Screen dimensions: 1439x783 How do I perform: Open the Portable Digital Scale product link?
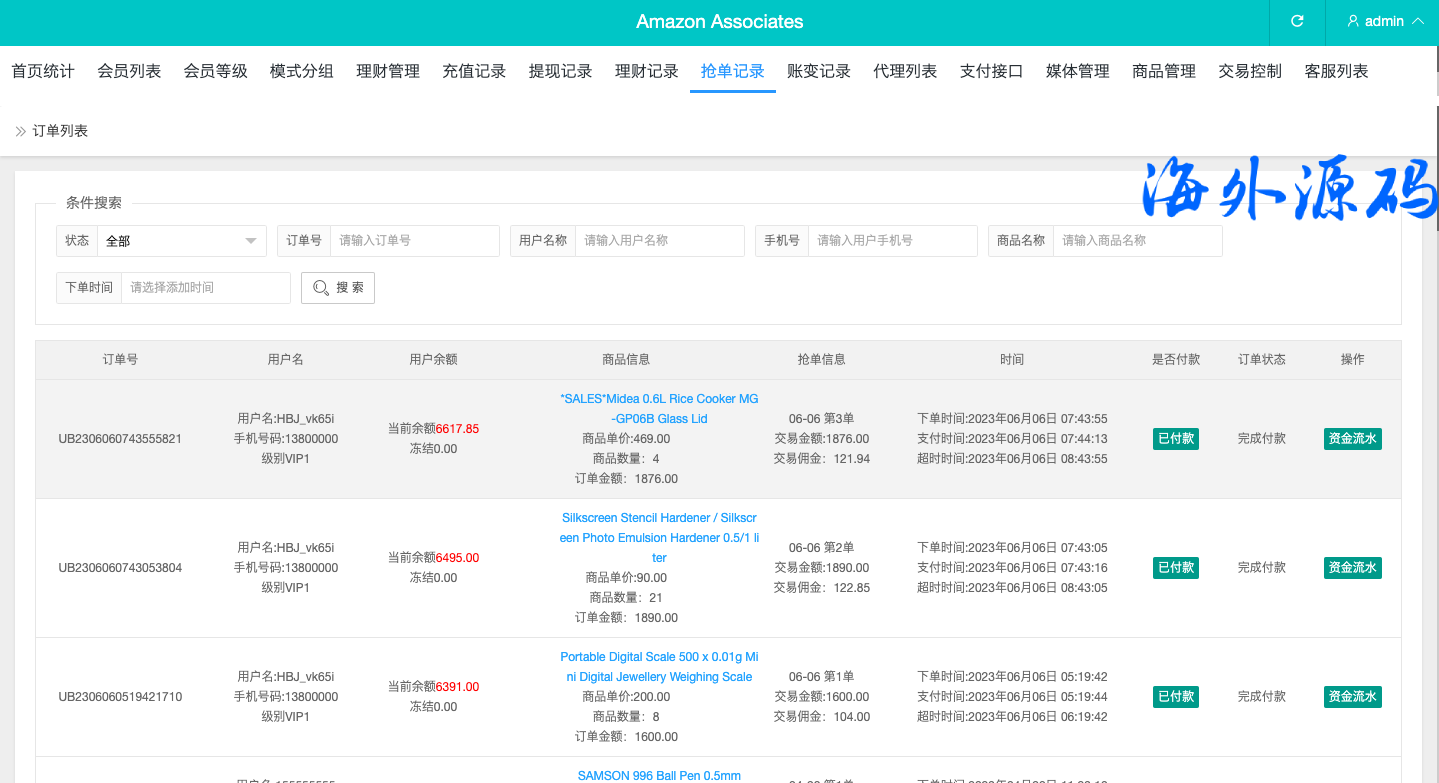pyautogui.click(x=659, y=666)
